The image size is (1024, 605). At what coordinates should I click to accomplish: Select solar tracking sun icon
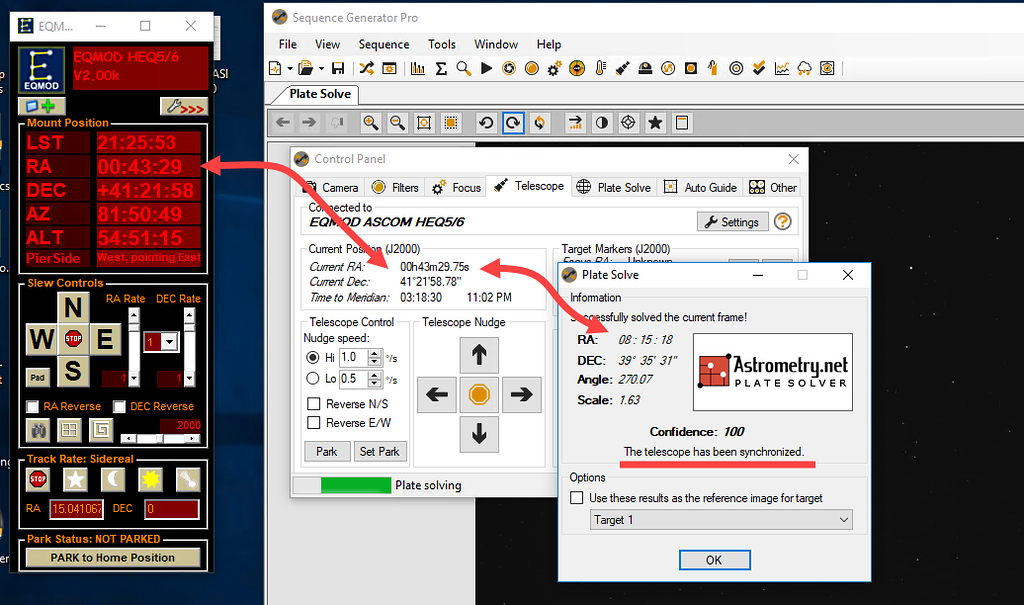150,479
